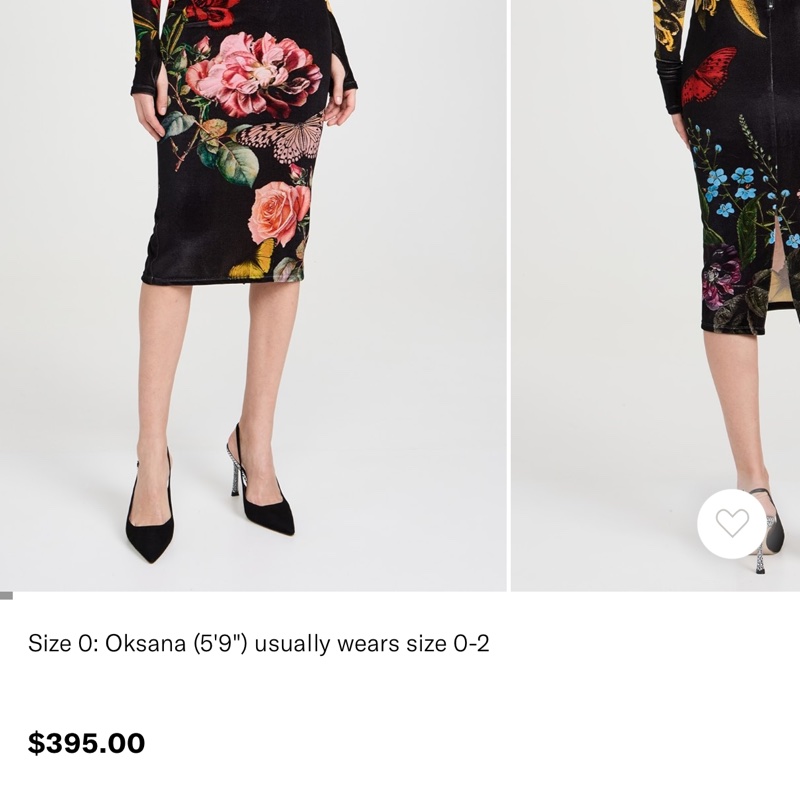Tap the heart wishlist icon

click(732, 523)
